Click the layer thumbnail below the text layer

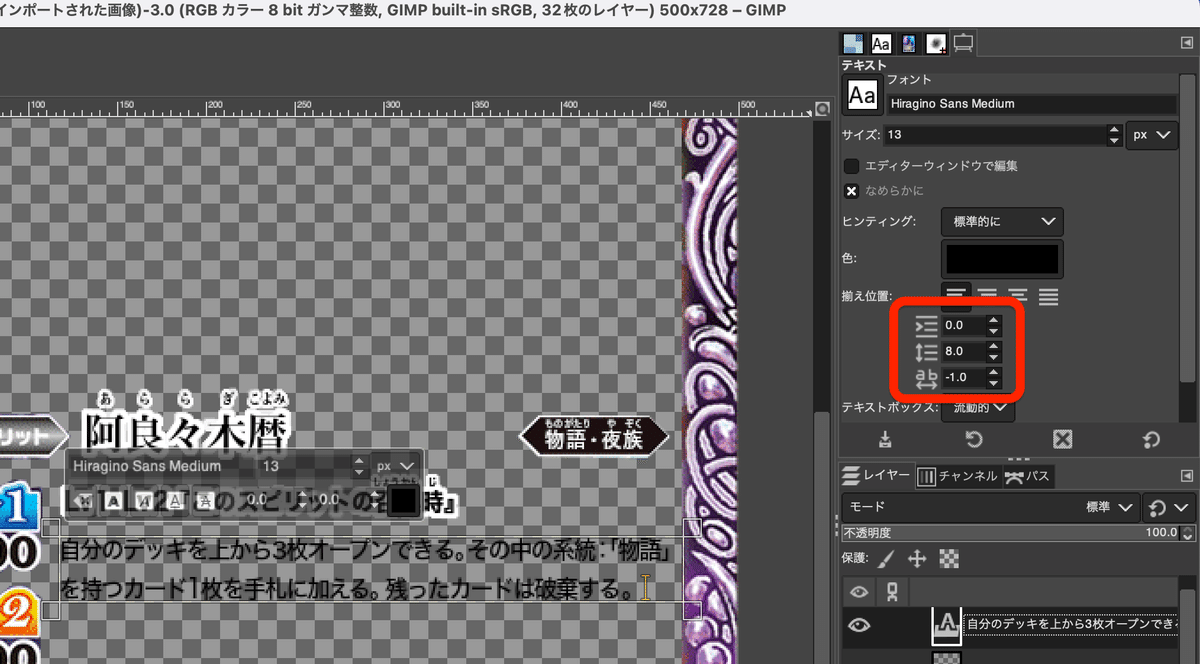click(x=946, y=657)
